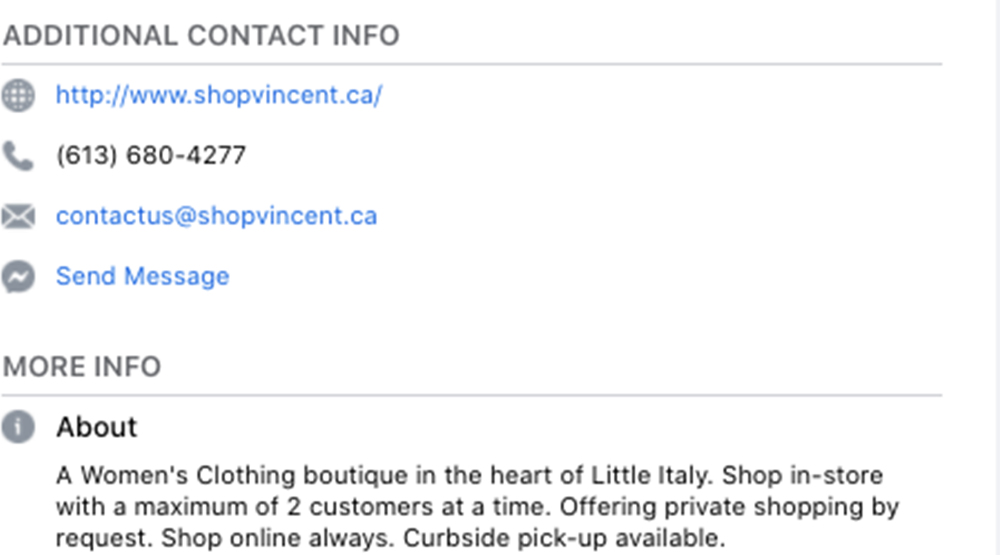Screen dimensions: 1000x555
Task: Click the info circle icon beside About
Action: (18, 427)
